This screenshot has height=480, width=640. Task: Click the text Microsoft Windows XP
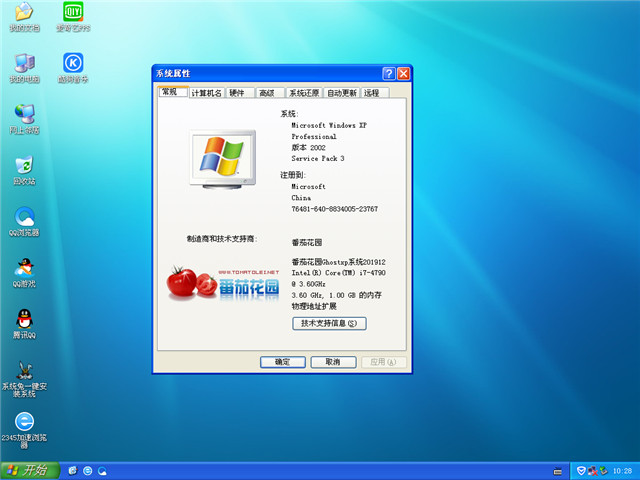pos(329,125)
